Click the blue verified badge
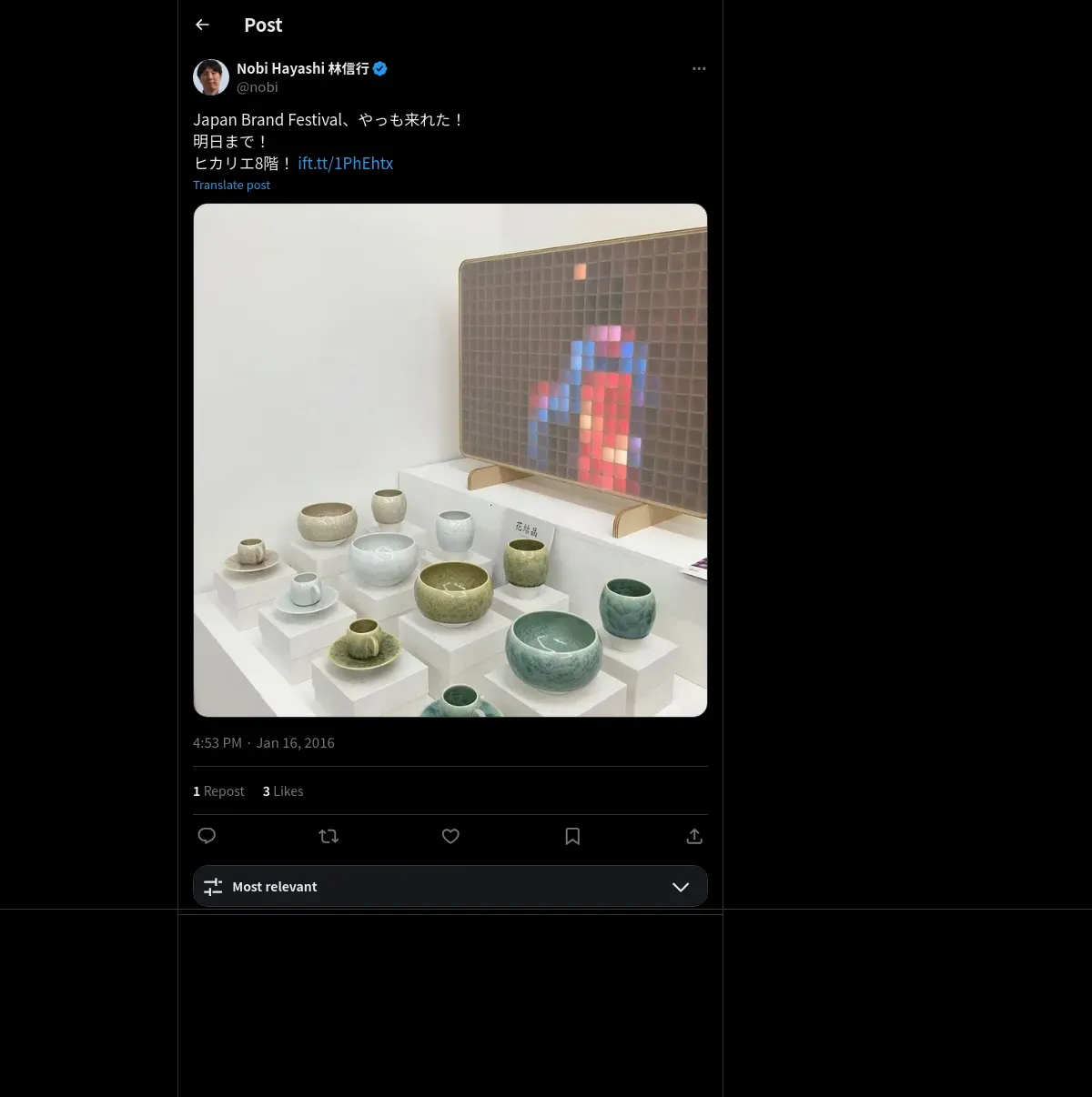Image resolution: width=1092 pixels, height=1097 pixels. tap(380, 69)
